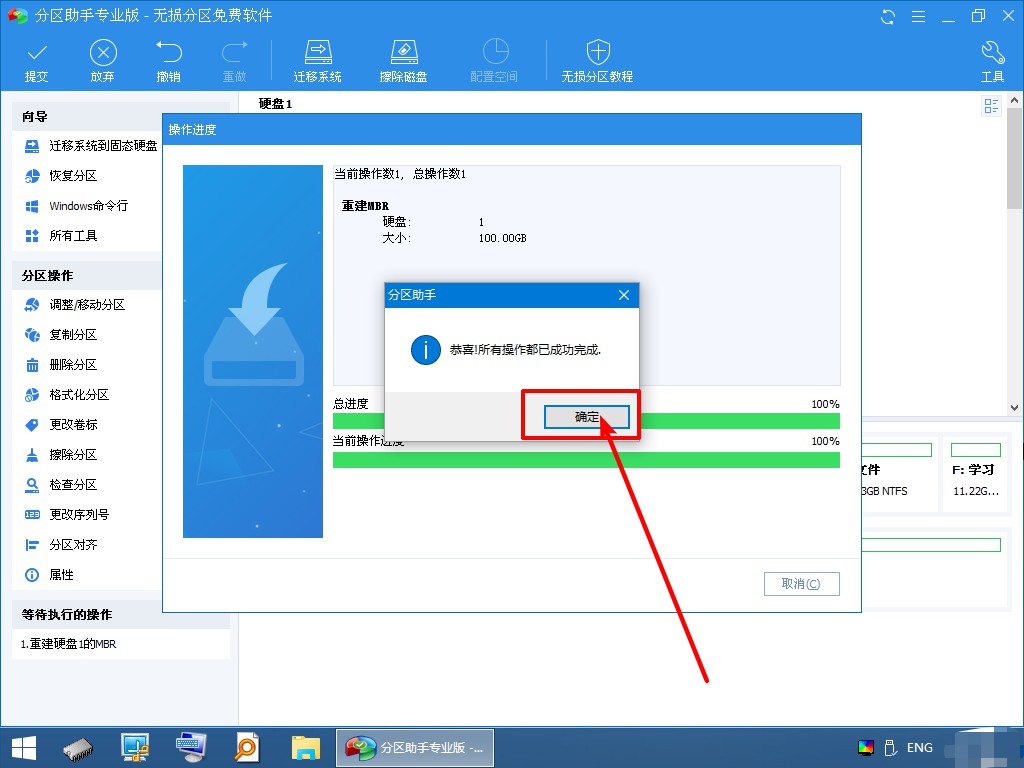Click the 提交 (commit) toolbar icon
1024x768 pixels.
point(37,61)
